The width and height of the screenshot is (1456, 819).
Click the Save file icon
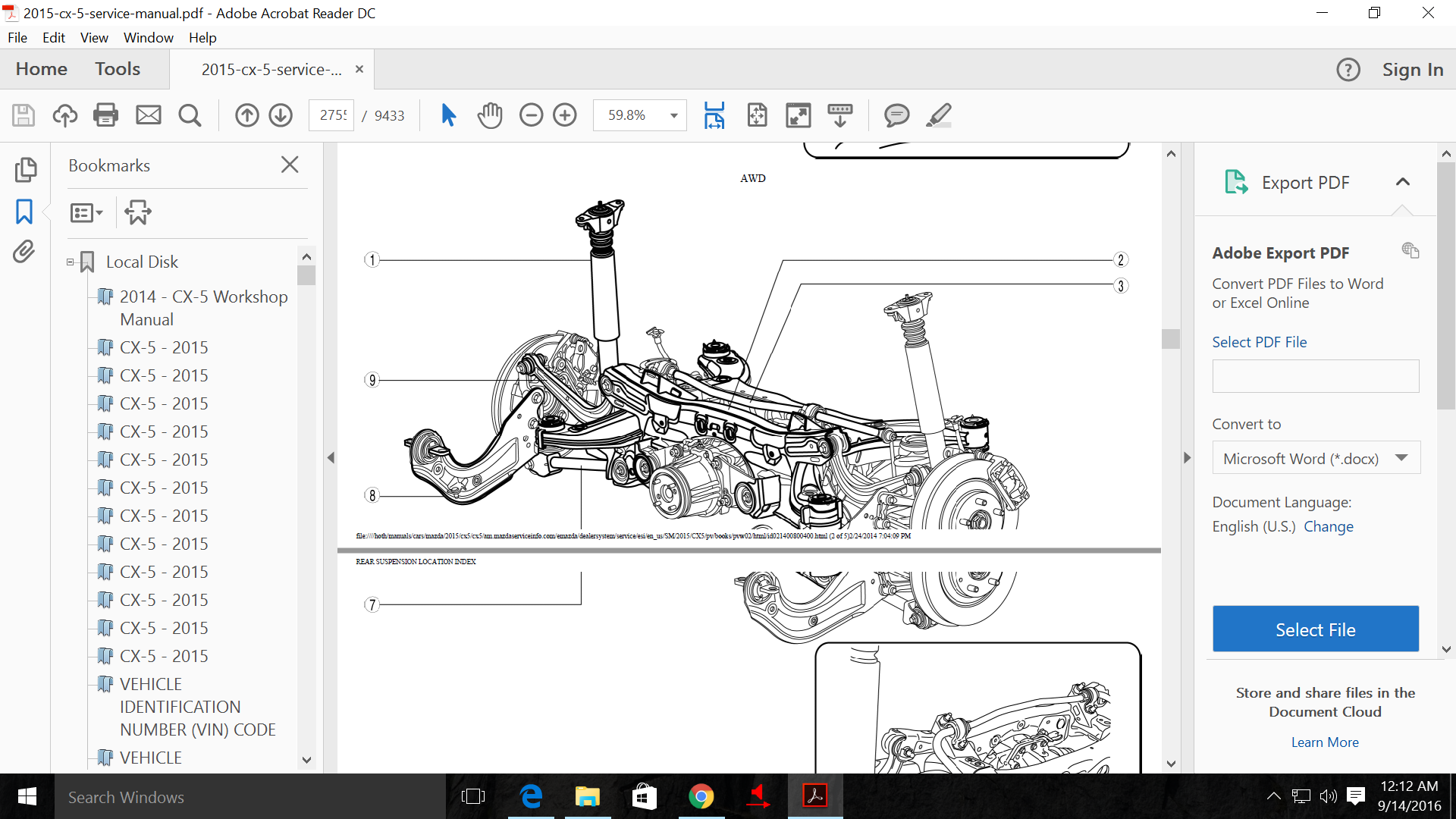pyautogui.click(x=24, y=115)
